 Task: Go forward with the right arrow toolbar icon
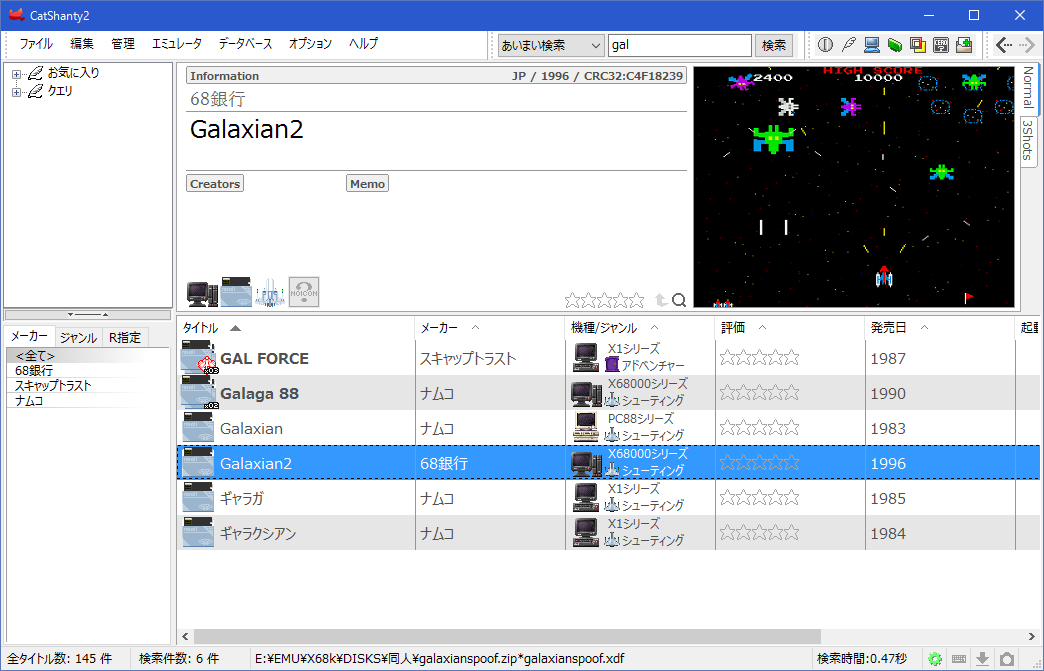point(1026,45)
